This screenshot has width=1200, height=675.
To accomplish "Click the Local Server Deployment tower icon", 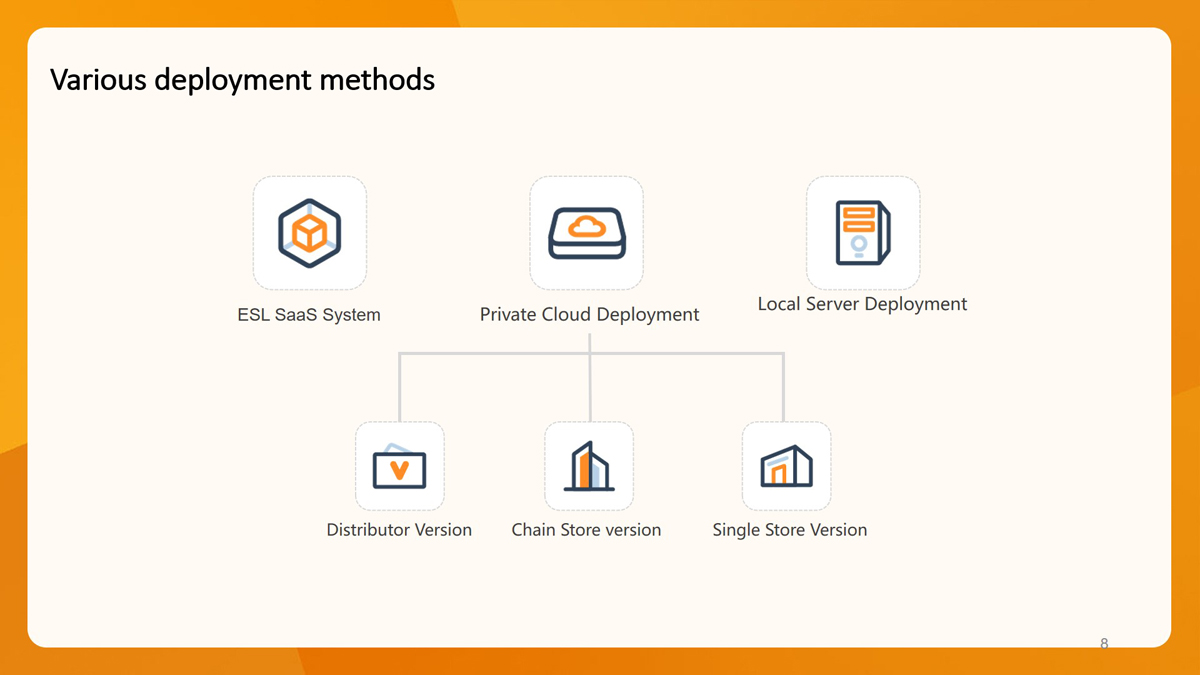I will pos(862,233).
